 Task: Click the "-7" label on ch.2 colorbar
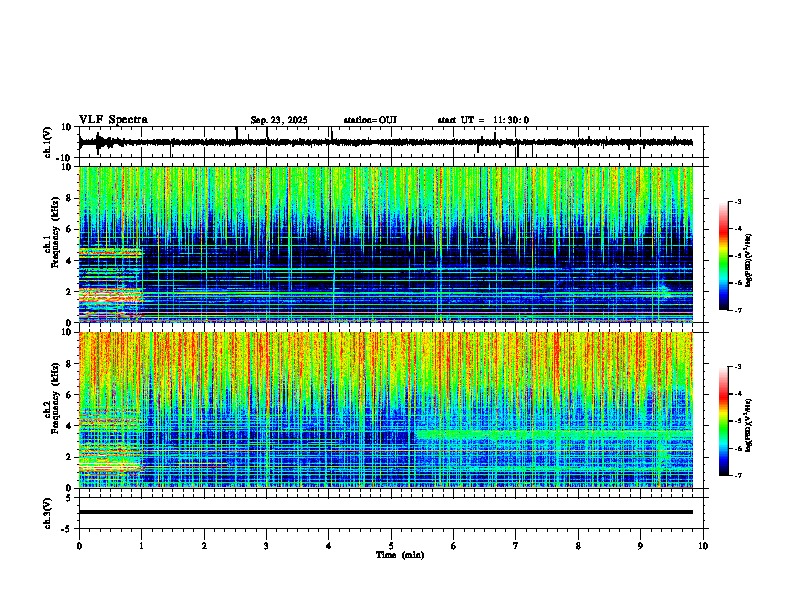pyautogui.click(x=737, y=476)
